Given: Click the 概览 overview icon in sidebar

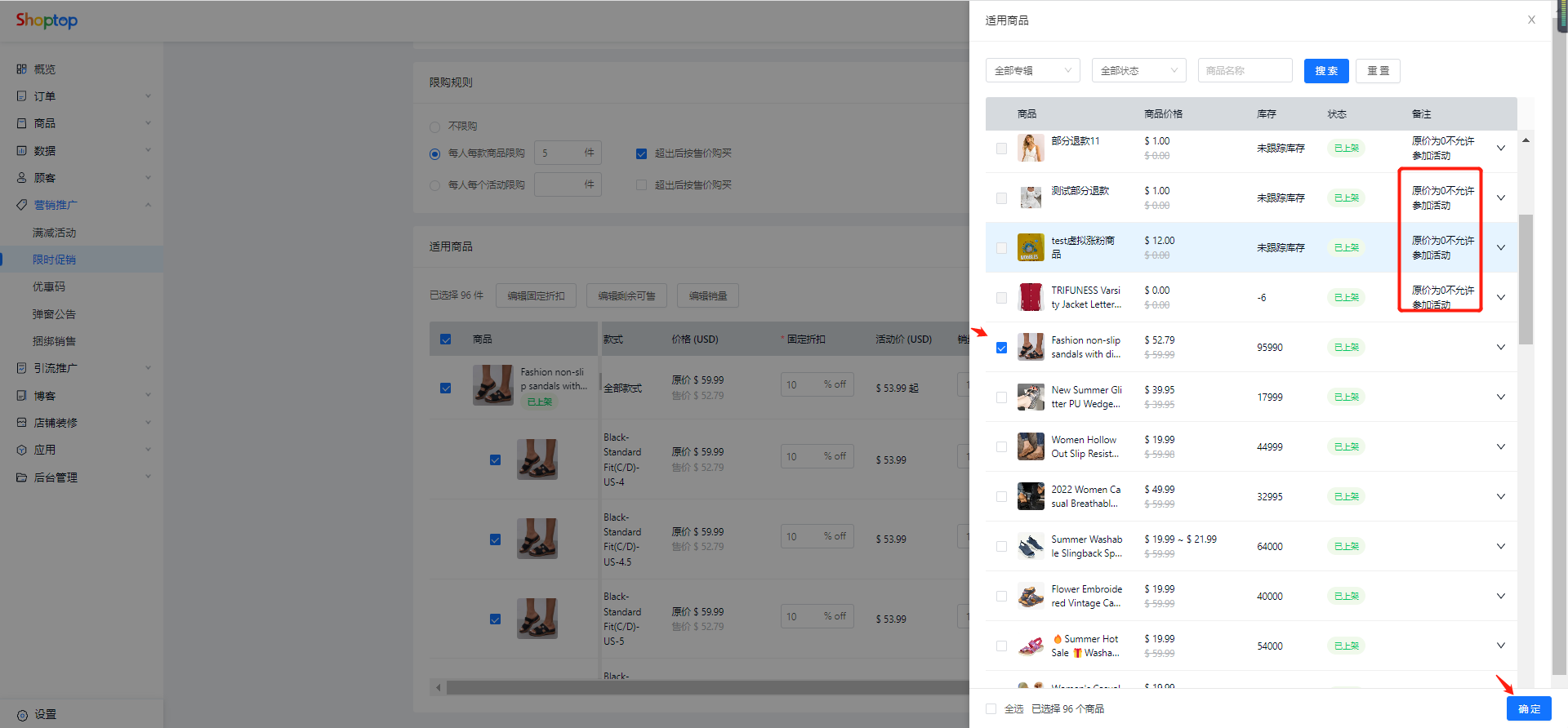Looking at the screenshot, I should click(x=22, y=69).
